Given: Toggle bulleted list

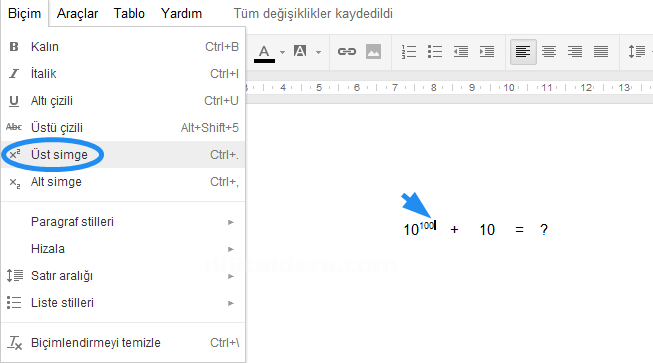Looking at the screenshot, I should point(435,52).
